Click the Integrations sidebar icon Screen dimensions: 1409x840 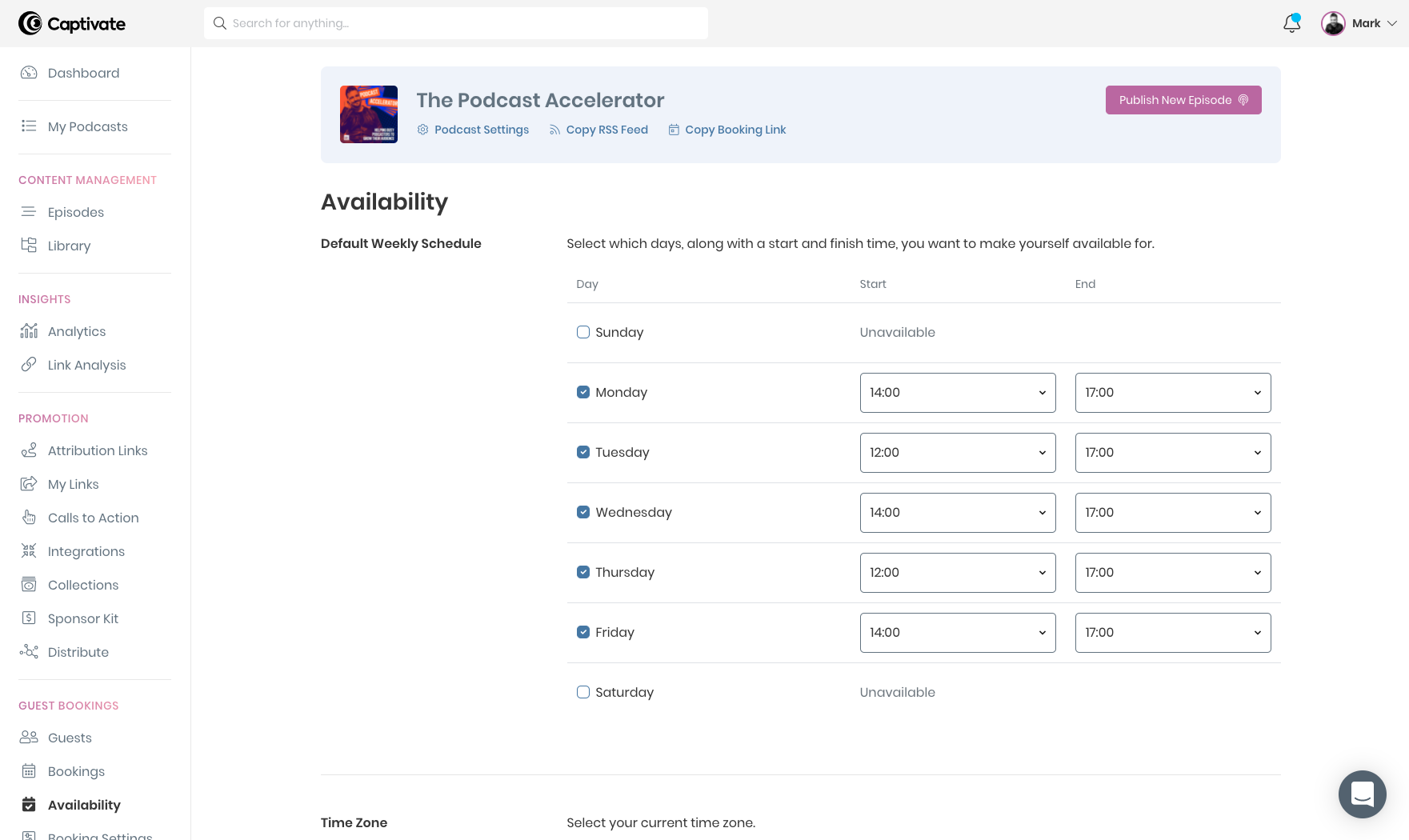point(29,550)
